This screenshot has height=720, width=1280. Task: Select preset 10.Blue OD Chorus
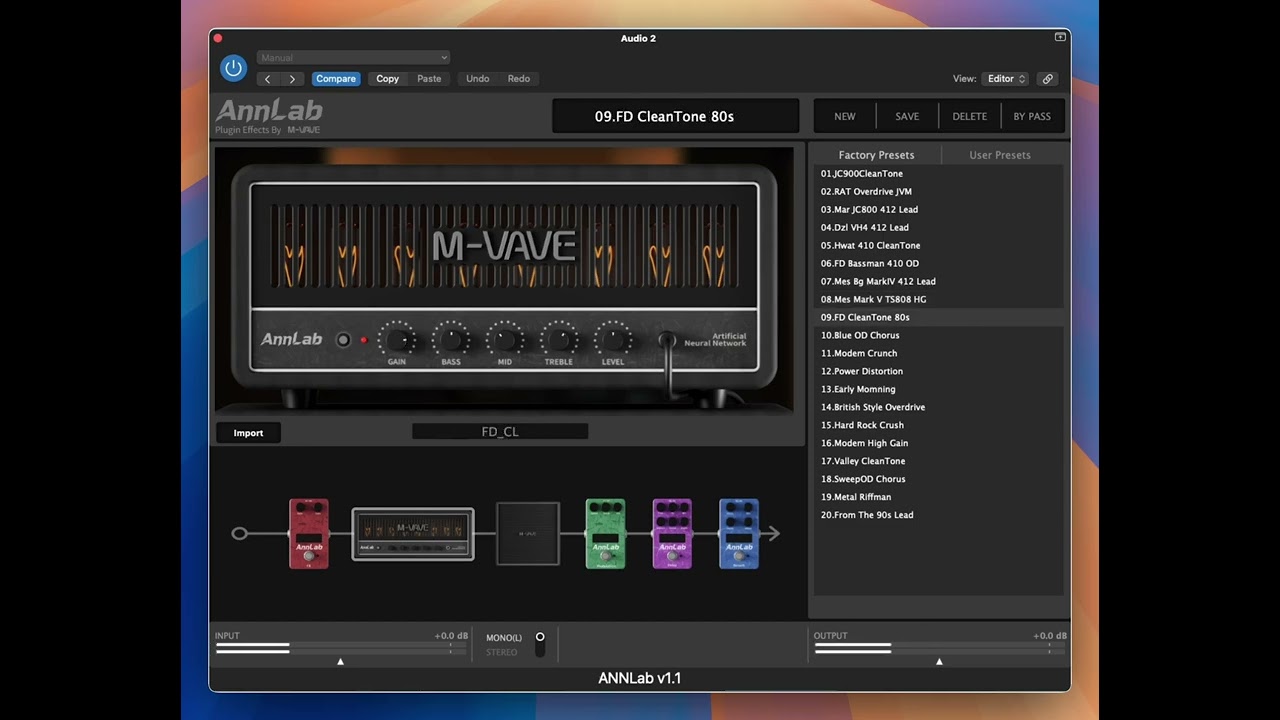938,336
